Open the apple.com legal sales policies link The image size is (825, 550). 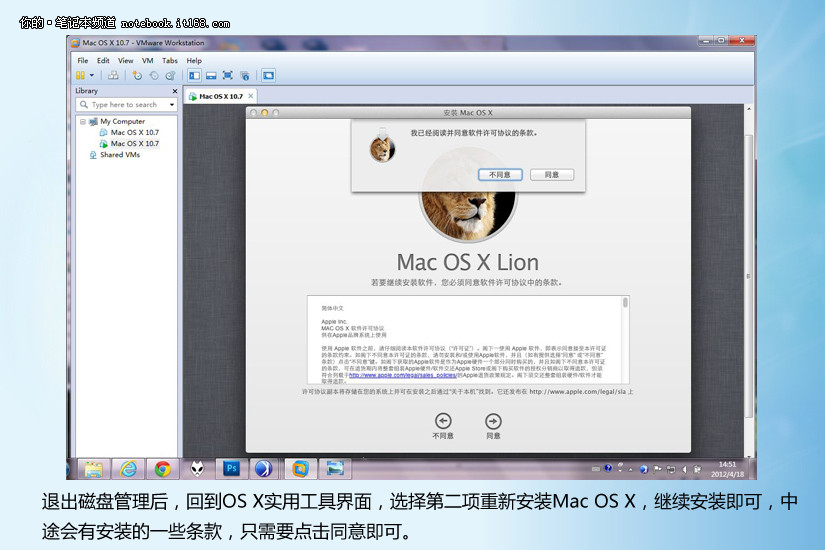pos(403,375)
